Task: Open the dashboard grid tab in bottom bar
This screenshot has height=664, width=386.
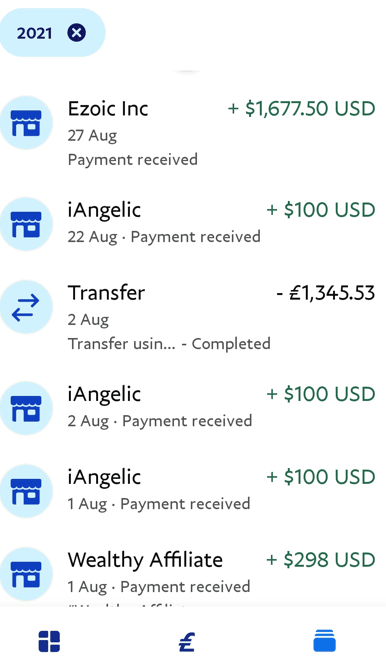Action: [49, 641]
